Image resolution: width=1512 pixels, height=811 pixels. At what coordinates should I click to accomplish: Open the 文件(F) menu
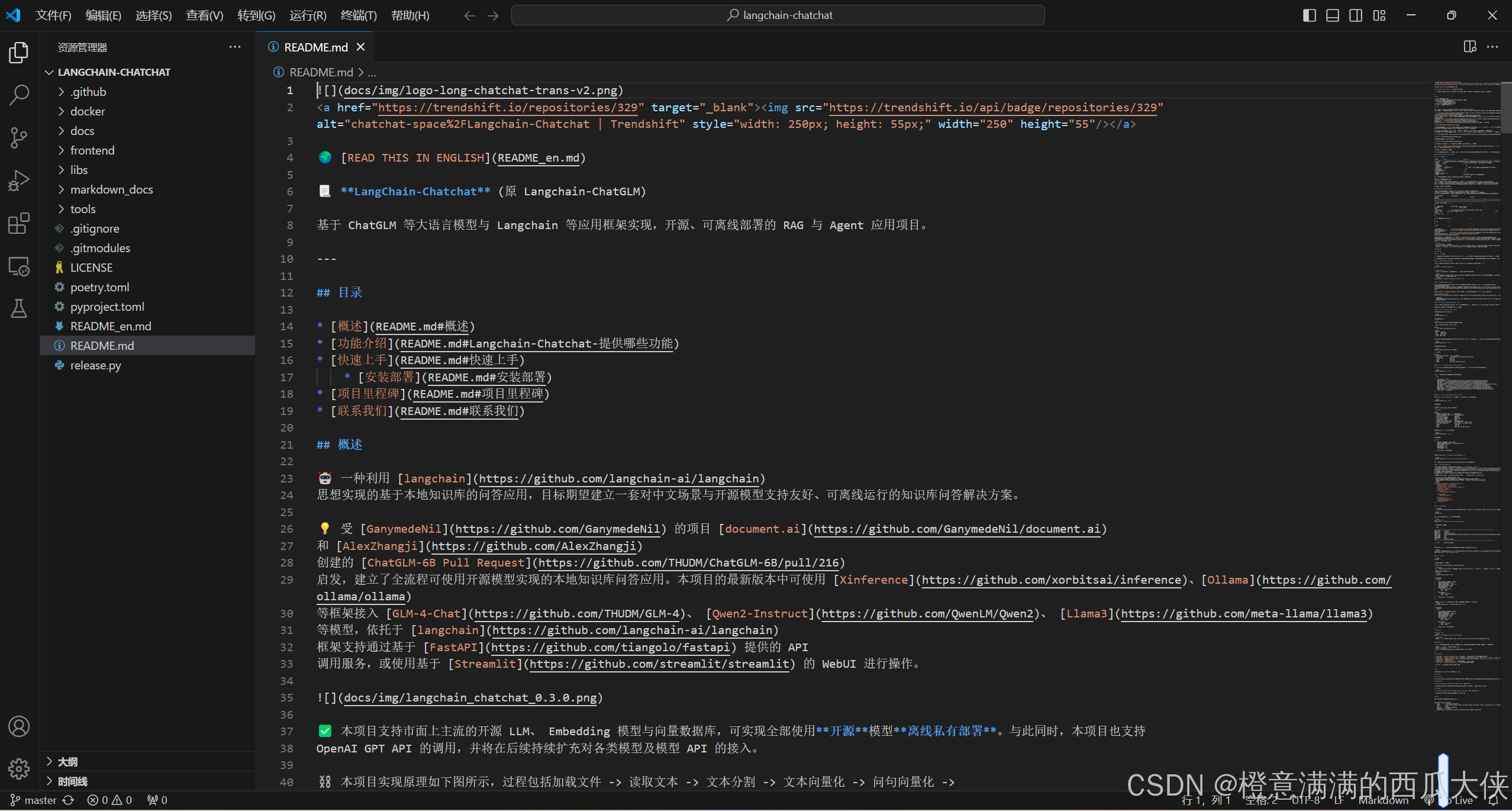click(53, 15)
